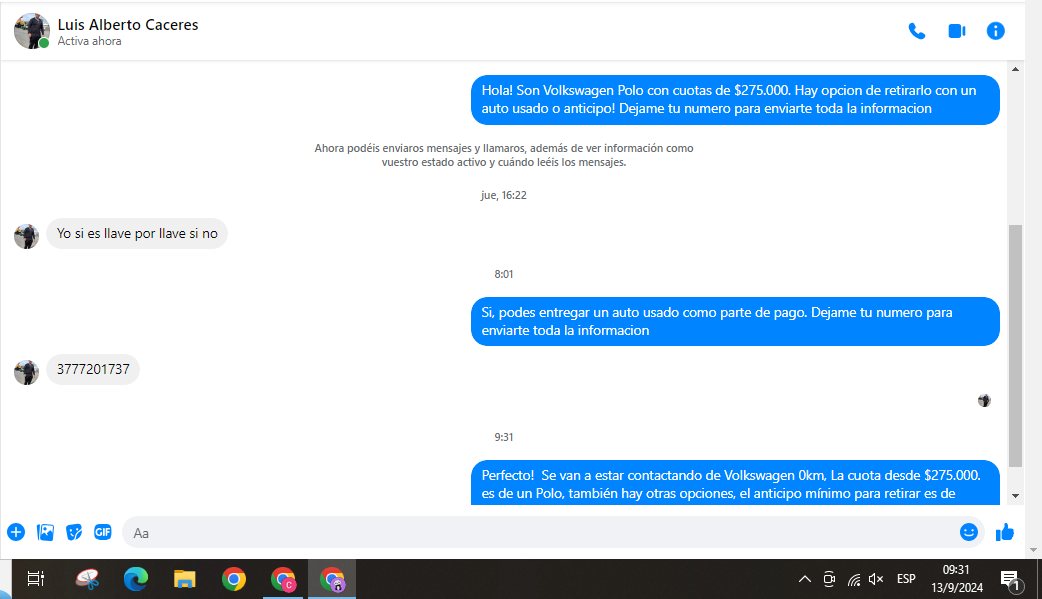The height and width of the screenshot is (599, 1042).
Task: Open the conversation information panel
Action: coord(995,31)
